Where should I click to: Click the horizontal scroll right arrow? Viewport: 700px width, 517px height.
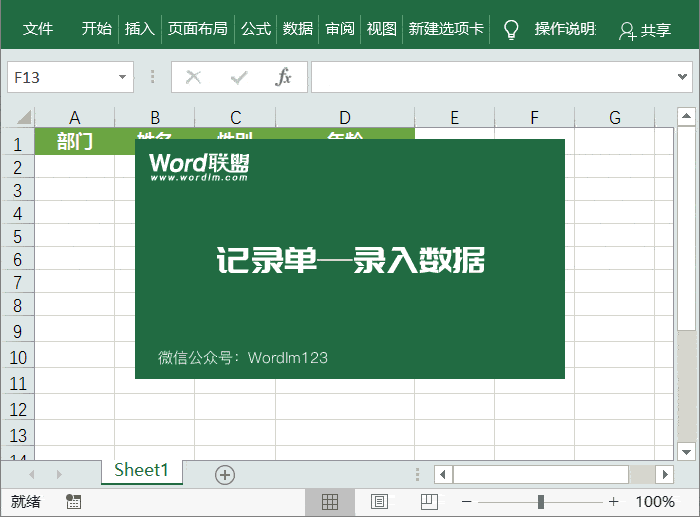click(x=665, y=474)
